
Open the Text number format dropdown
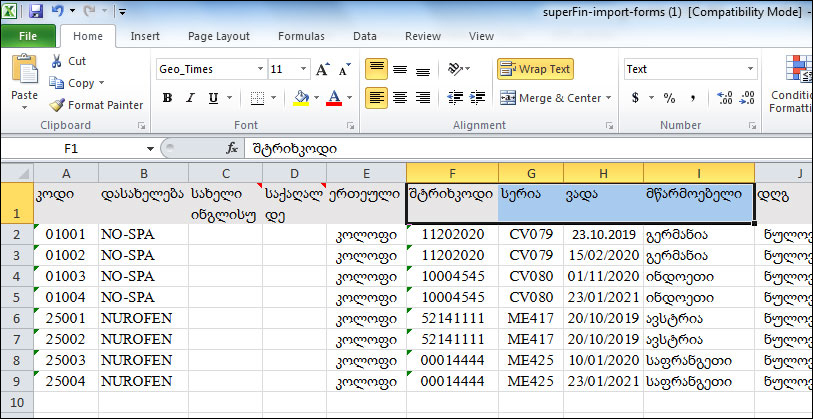(x=750, y=69)
